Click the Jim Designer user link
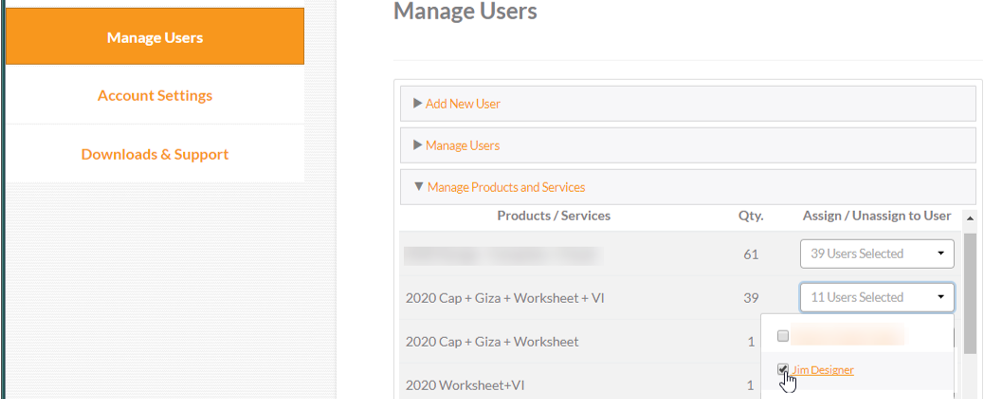 click(822, 370)
